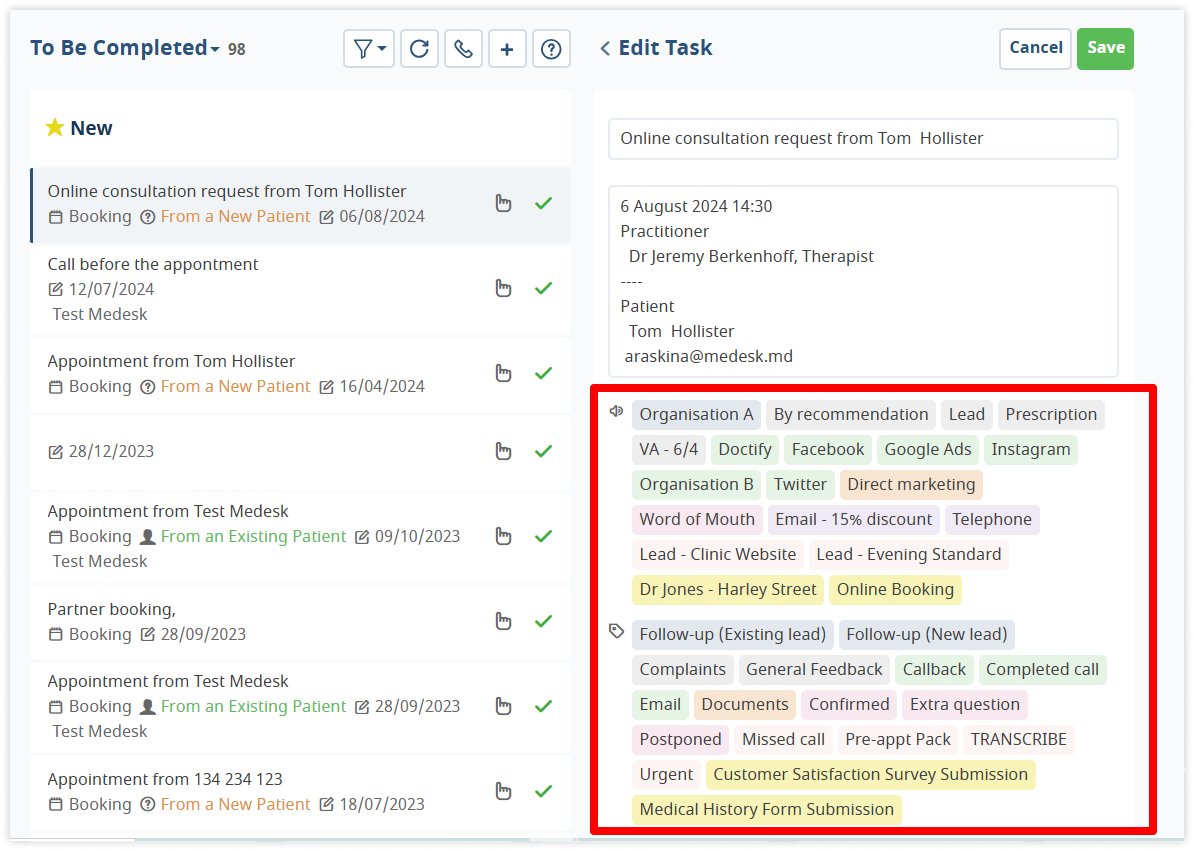Choose Lead - Evening Standard tag

pos(908,555)
